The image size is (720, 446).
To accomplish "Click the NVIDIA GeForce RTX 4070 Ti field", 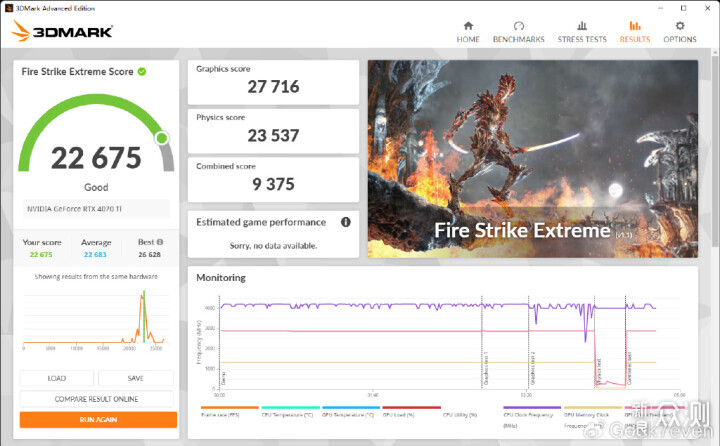I will pyautogui.click(x=96, y=209).
